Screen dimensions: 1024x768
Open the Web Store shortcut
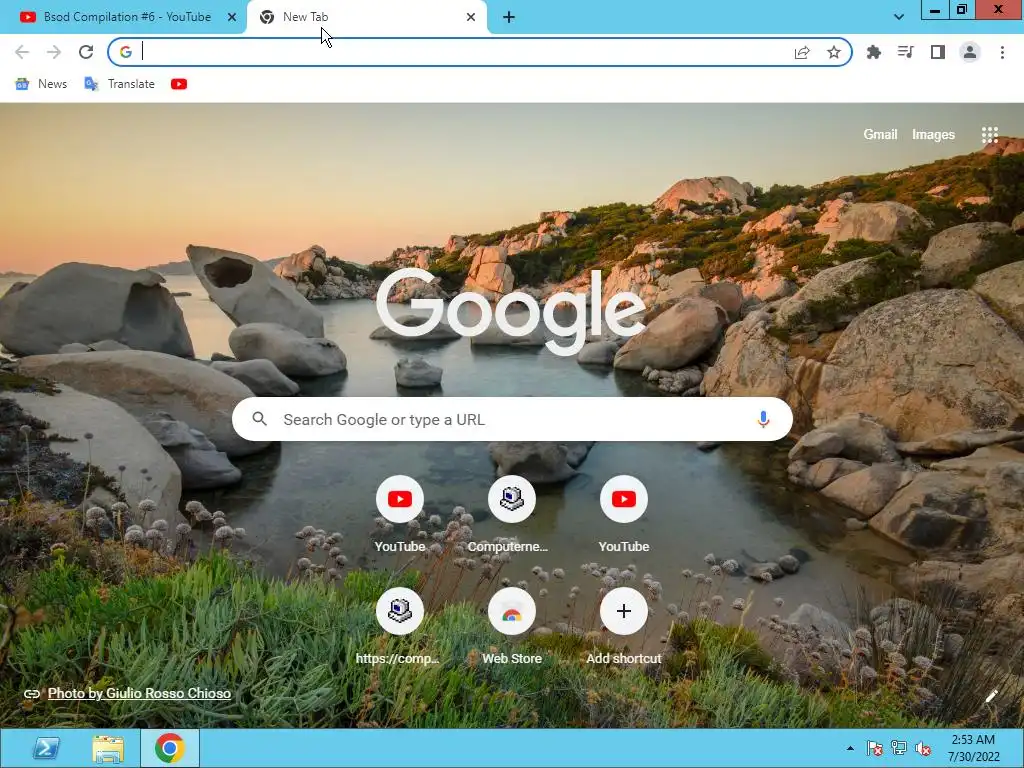(511, 627)
